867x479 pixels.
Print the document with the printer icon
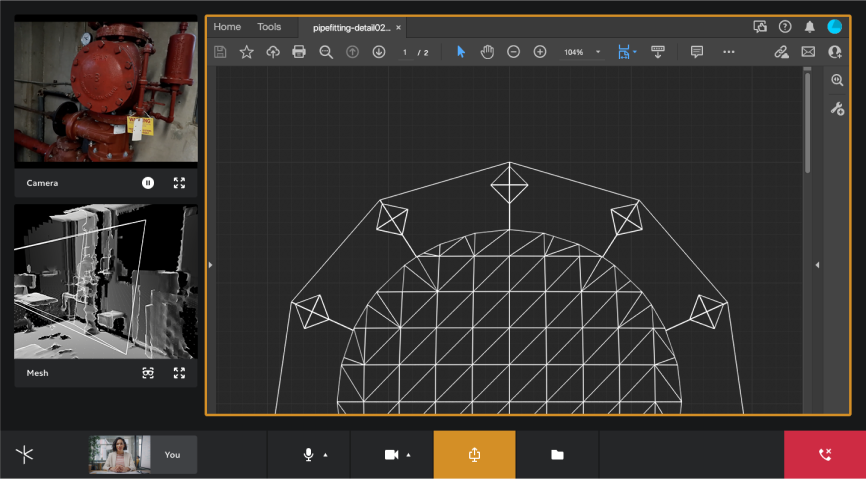pyautogui.click(x=299, y=52)
